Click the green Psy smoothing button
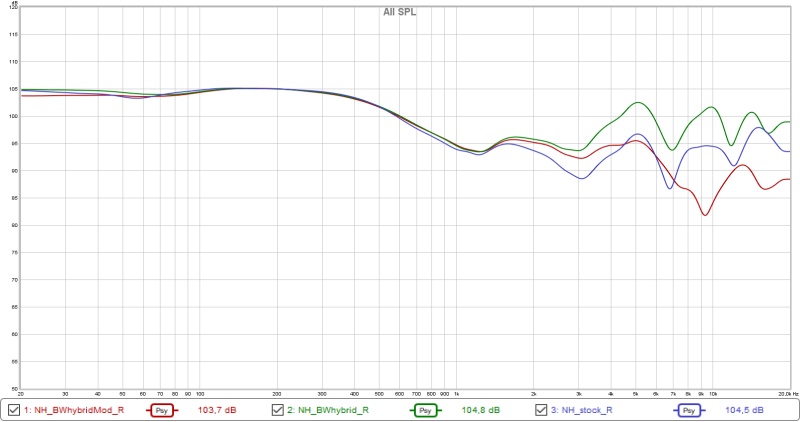Image resolution: width=800 pixels, height=422 pixels. [425, 410]
